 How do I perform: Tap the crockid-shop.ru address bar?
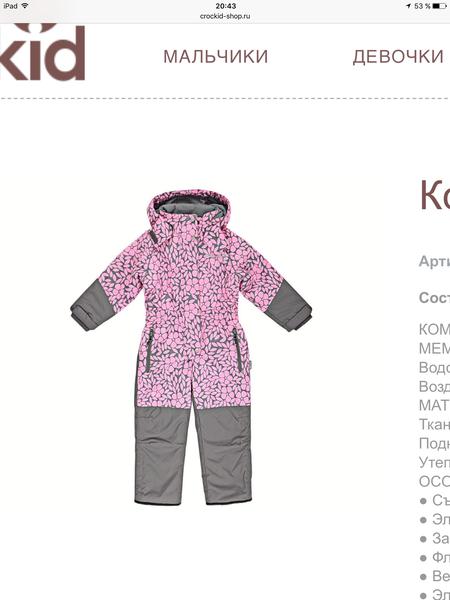point(225,17)
